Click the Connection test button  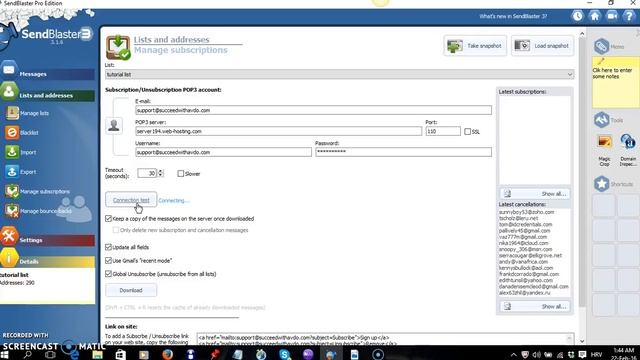click(131, 200)
